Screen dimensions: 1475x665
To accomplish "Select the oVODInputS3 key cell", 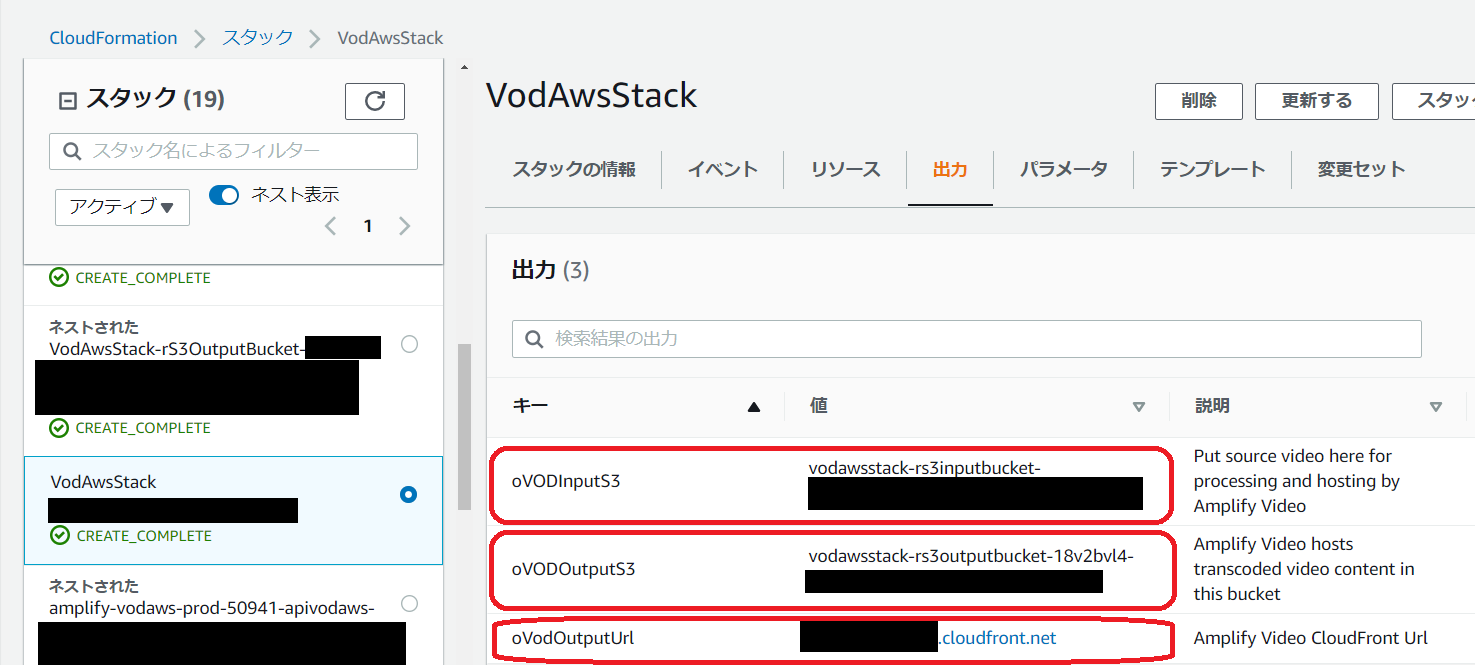I will 566,481.
